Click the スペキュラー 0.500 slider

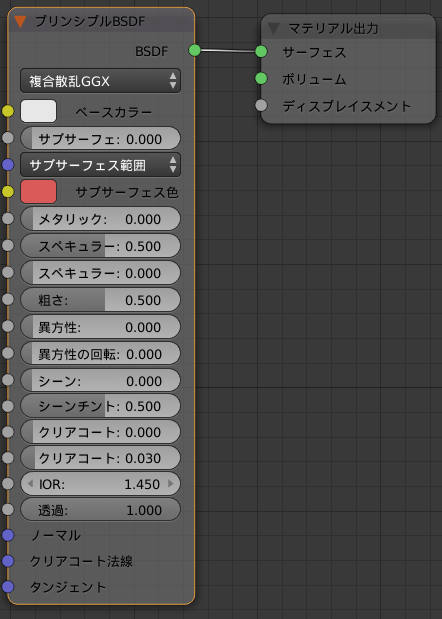(x=101, y=246)
